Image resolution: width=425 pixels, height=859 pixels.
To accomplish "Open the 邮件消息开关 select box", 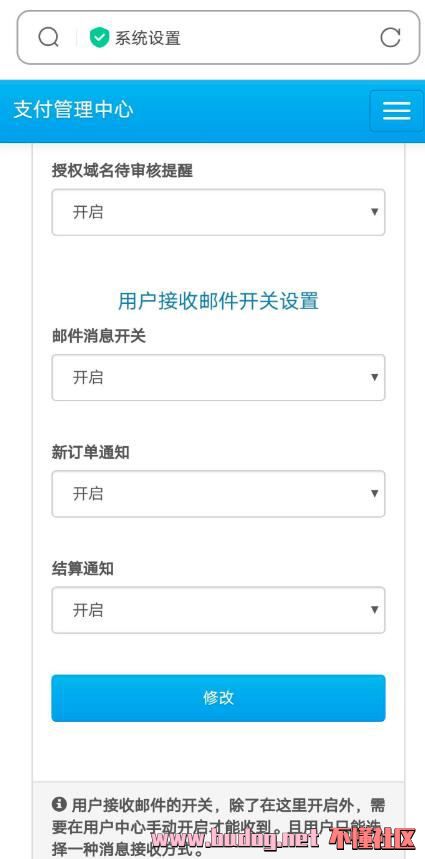I will tap(219, 377).
